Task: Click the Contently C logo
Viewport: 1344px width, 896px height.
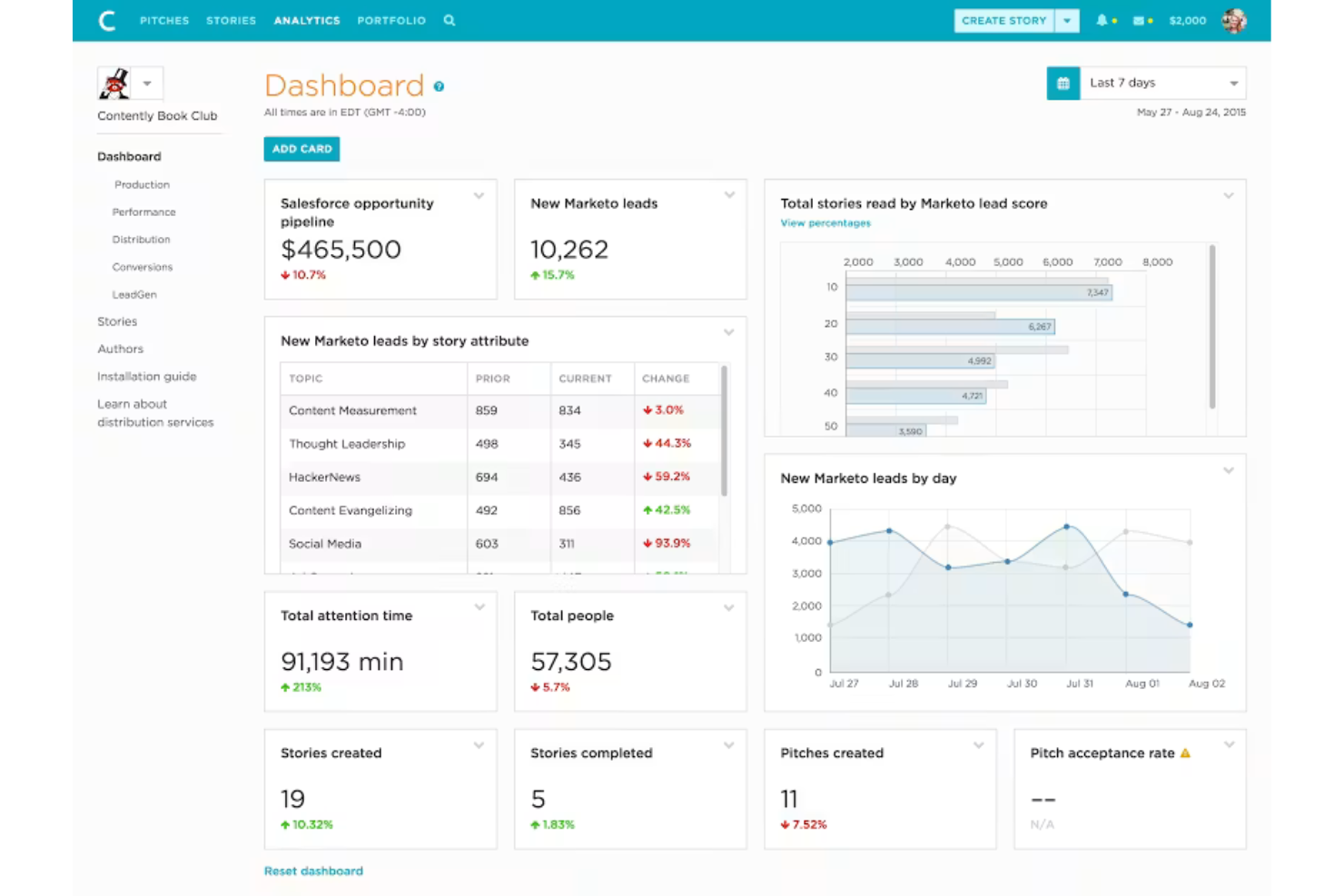Action: point(107,20)
